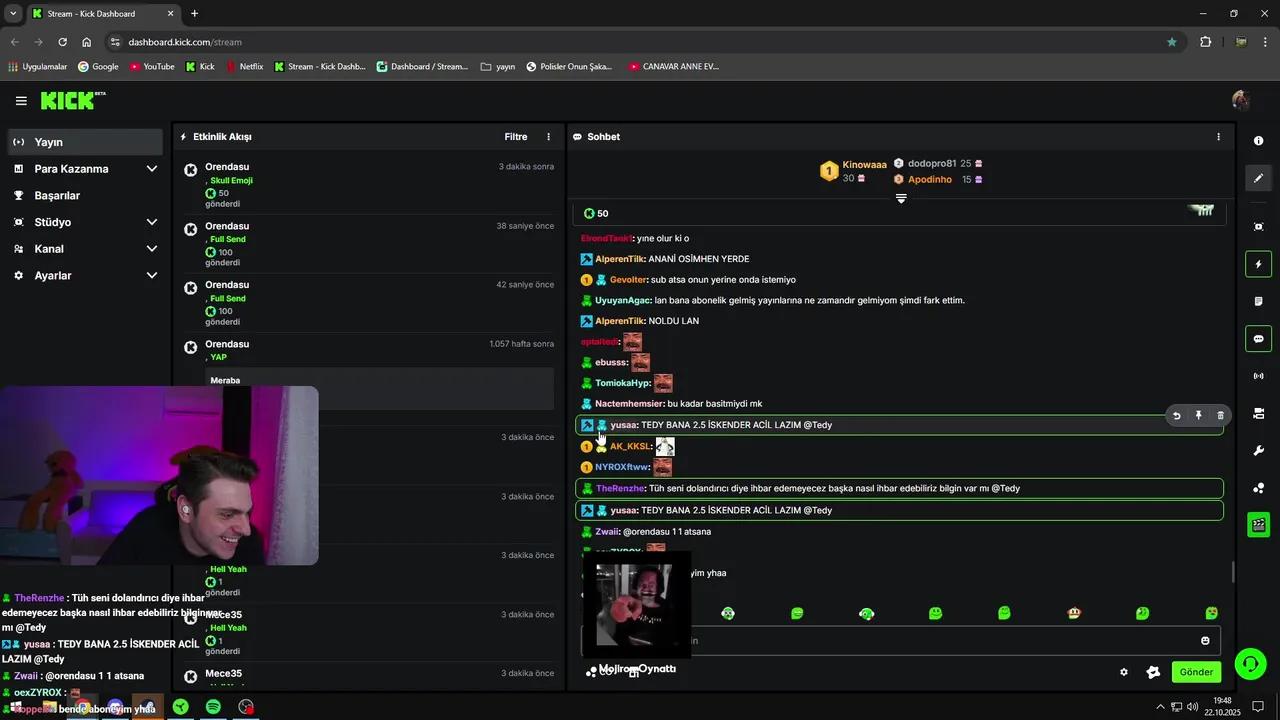
Task: Click the profile avatar at top right
Action: 1241,100
